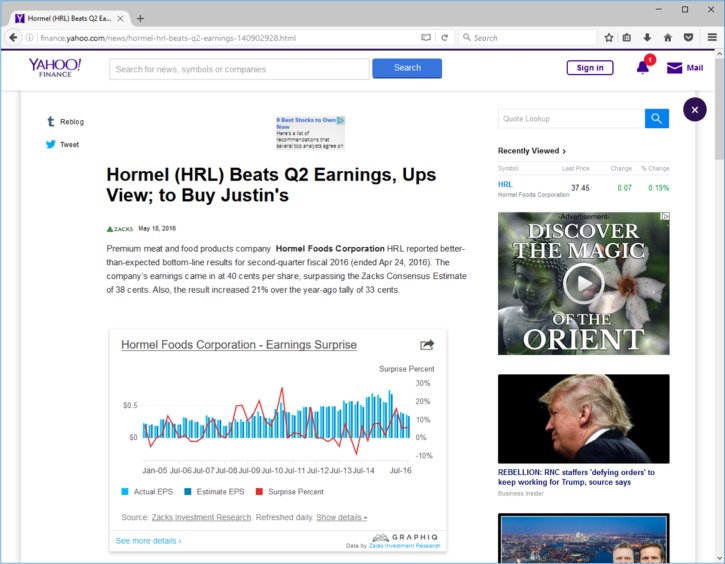Open Hormel Foods Corporation - Earnings Surprise title

(239, 345)
